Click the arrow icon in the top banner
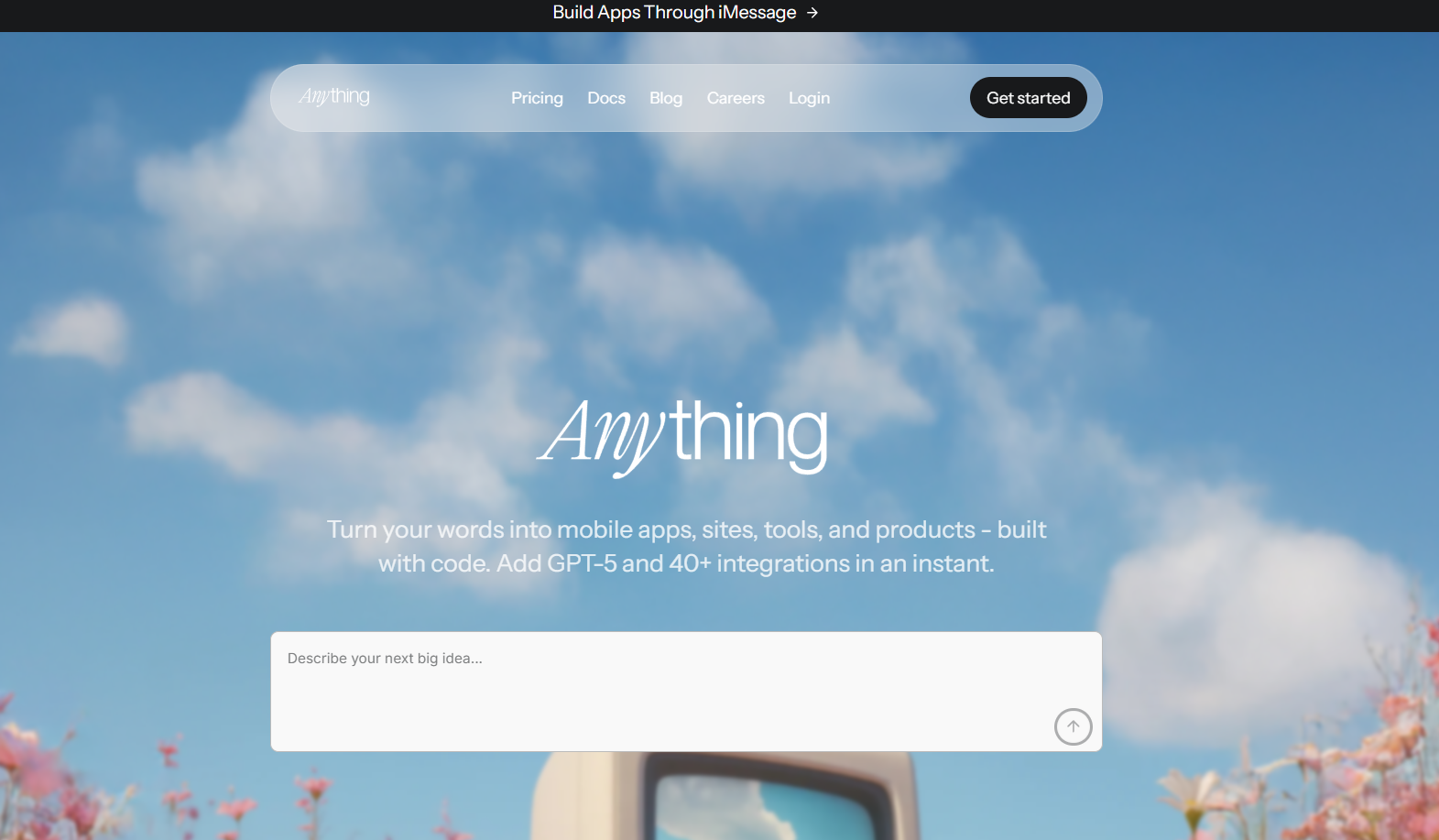This screenshot has width=1439, height=840. click(x=812, y=13)
